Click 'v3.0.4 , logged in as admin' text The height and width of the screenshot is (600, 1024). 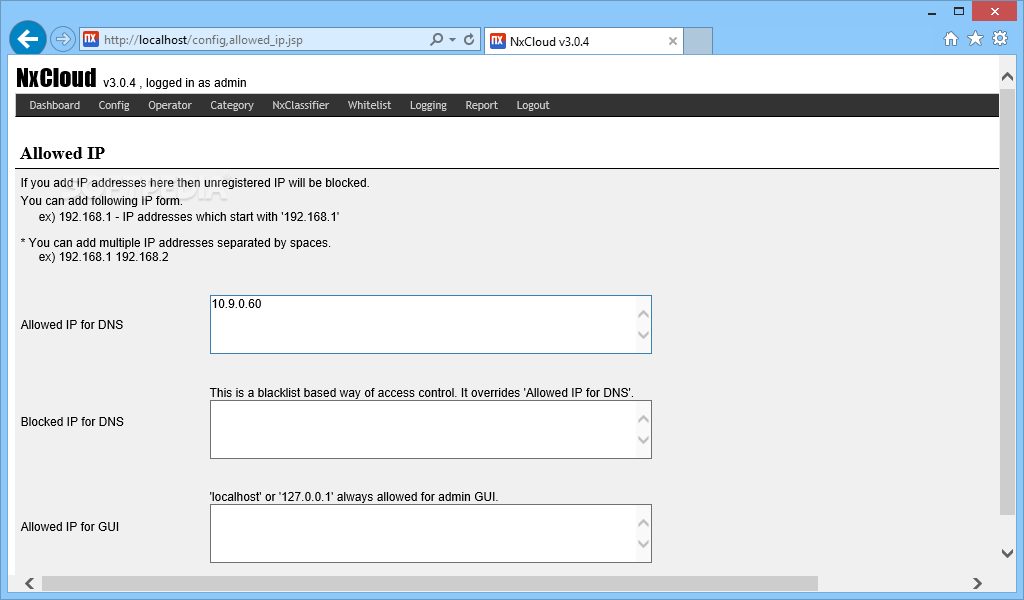point(175,83)
